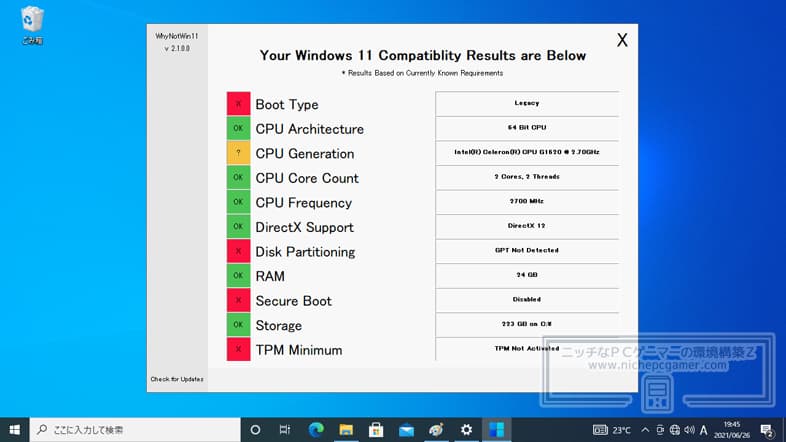Click the WhyNotWin11 taskbar icon
Image resolution: width=786 pixels, height=442 pixels.
pos(496,430)
